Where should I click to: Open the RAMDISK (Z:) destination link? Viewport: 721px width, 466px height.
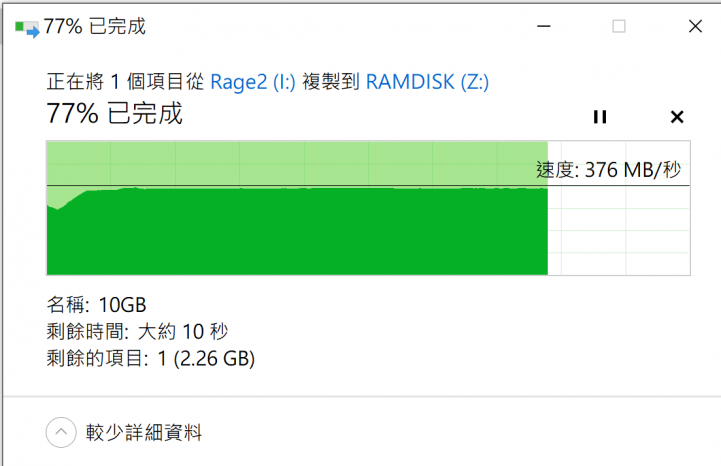(x=427, y=82)
